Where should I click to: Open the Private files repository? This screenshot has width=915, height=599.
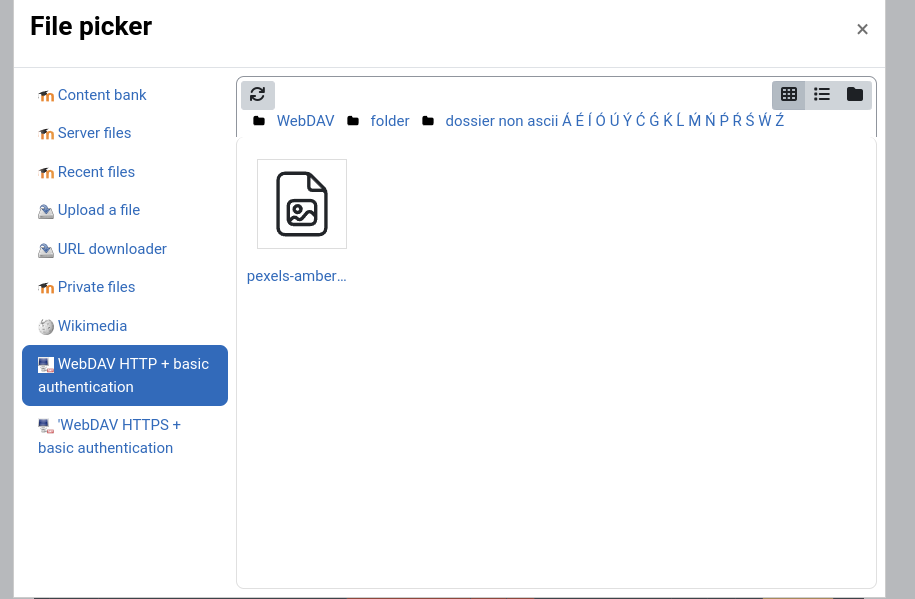coord(96,287)
